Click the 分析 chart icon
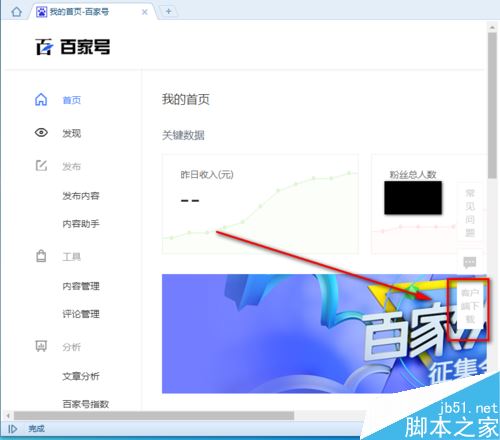Image resolution: width=500 pixels, height=440 pixels. [x=41, y=346]
